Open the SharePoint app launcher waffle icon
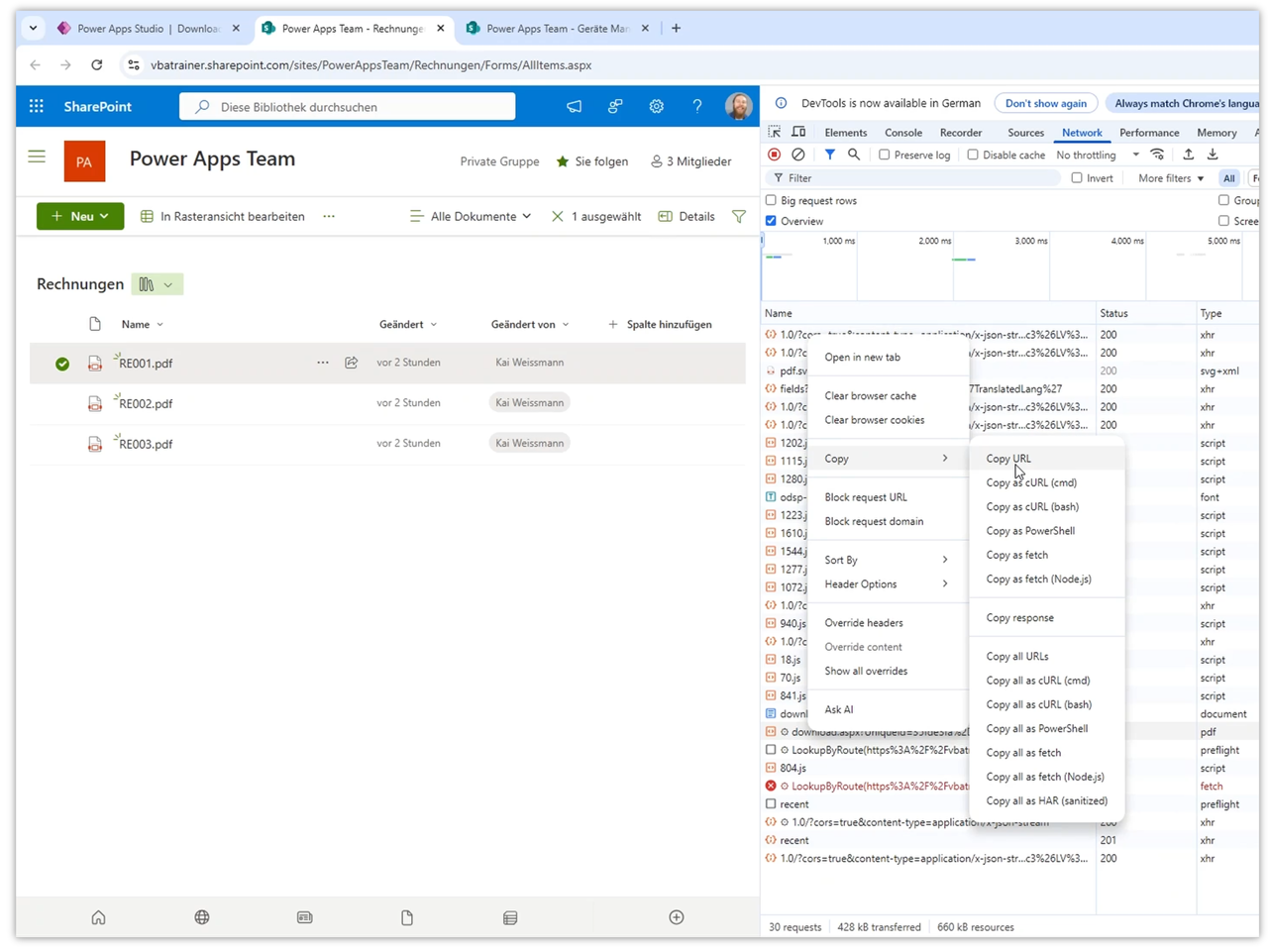This screenshot has height=952, width=1268. point(37,106)
